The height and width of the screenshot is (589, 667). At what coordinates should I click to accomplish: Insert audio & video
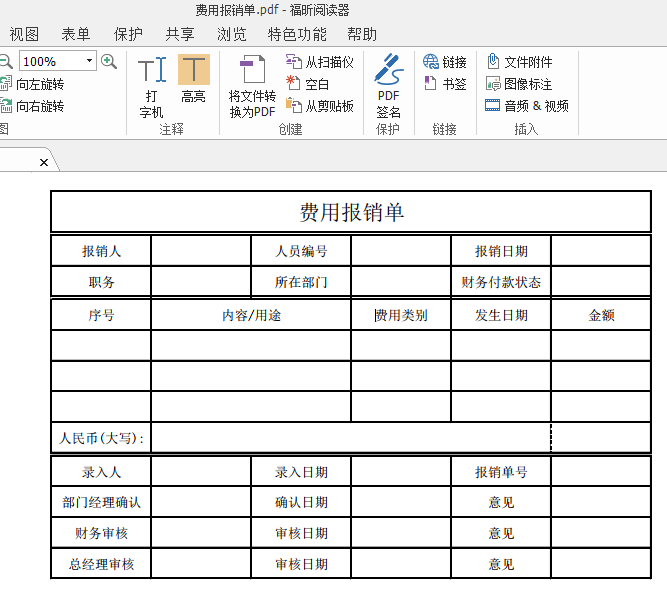click(x=527, y=105)
